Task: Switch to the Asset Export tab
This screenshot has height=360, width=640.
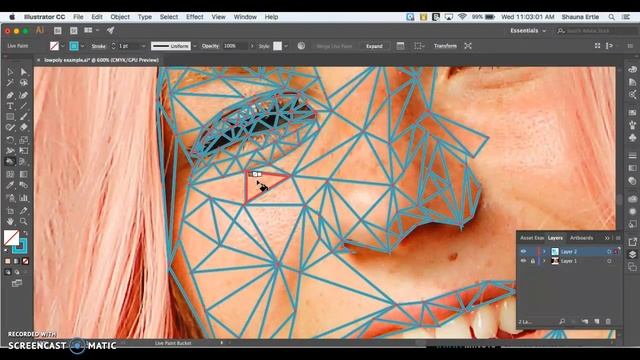Action: [532, 238]
